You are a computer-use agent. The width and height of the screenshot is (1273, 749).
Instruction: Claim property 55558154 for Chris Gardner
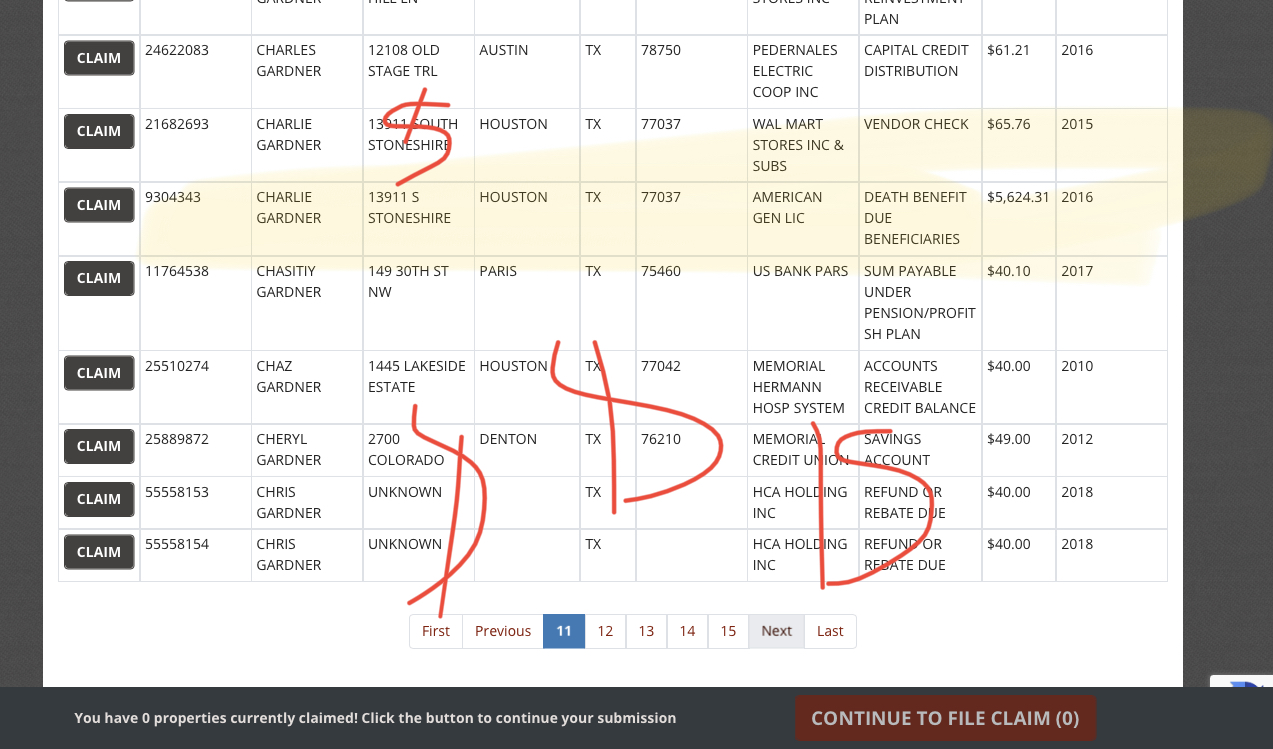coord(99,552)
